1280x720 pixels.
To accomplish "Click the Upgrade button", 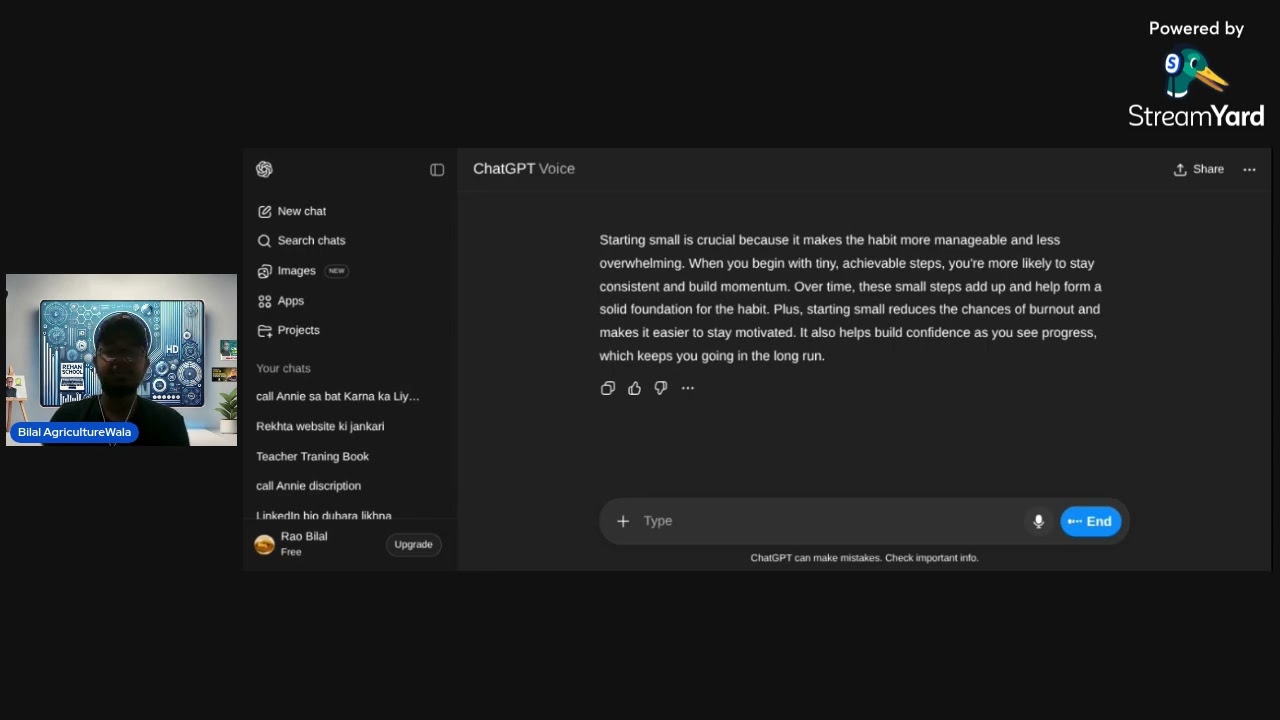I will (x=413, y=544).
